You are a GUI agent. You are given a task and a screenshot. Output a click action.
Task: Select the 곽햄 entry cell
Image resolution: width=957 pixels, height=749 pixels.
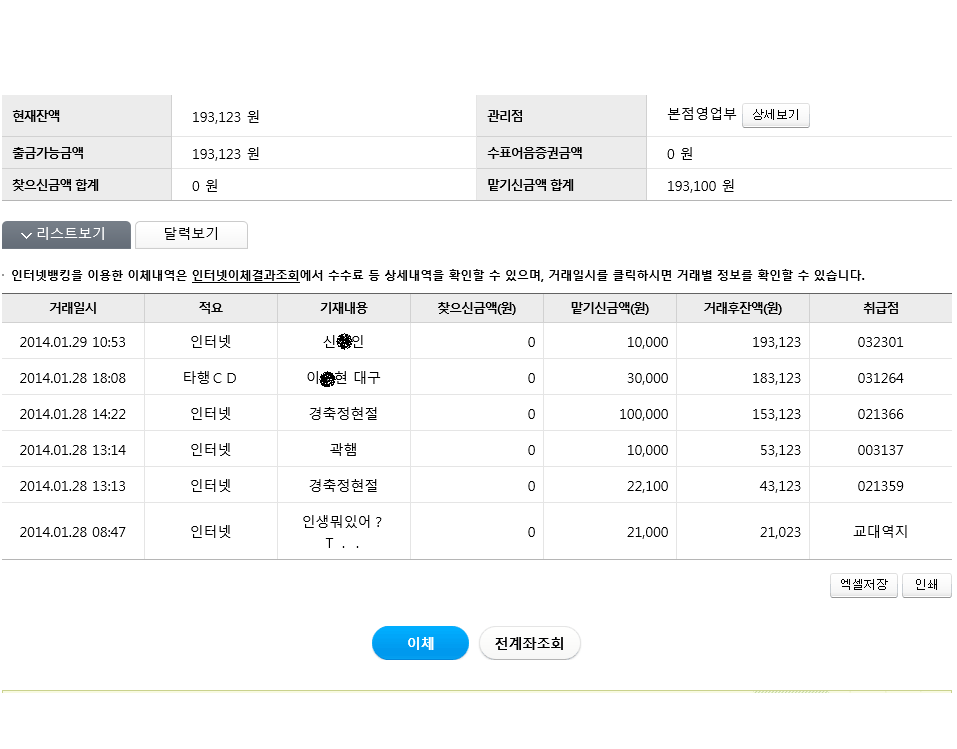click(344, 450)
